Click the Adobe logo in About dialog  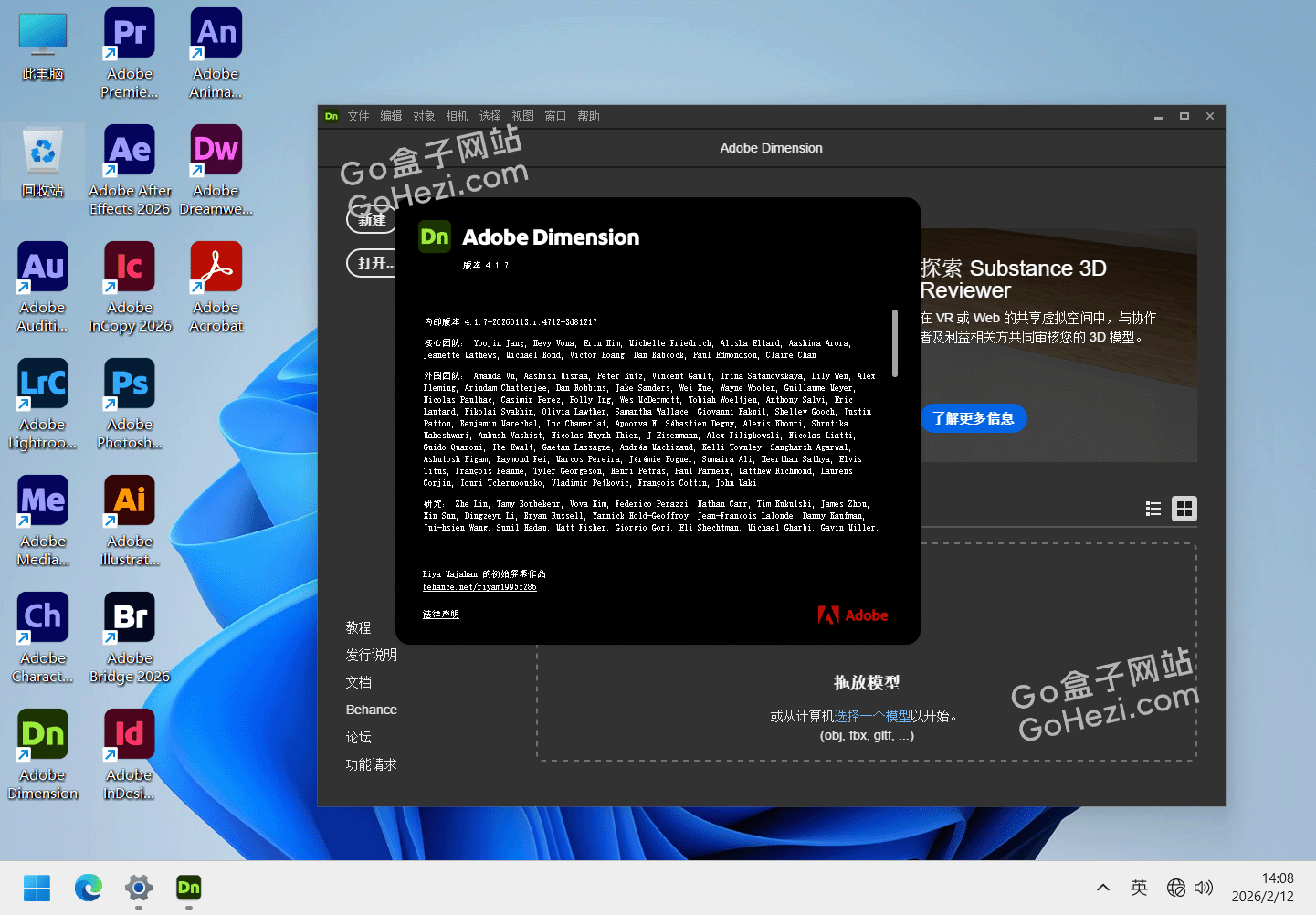click(x=853, y=615)
